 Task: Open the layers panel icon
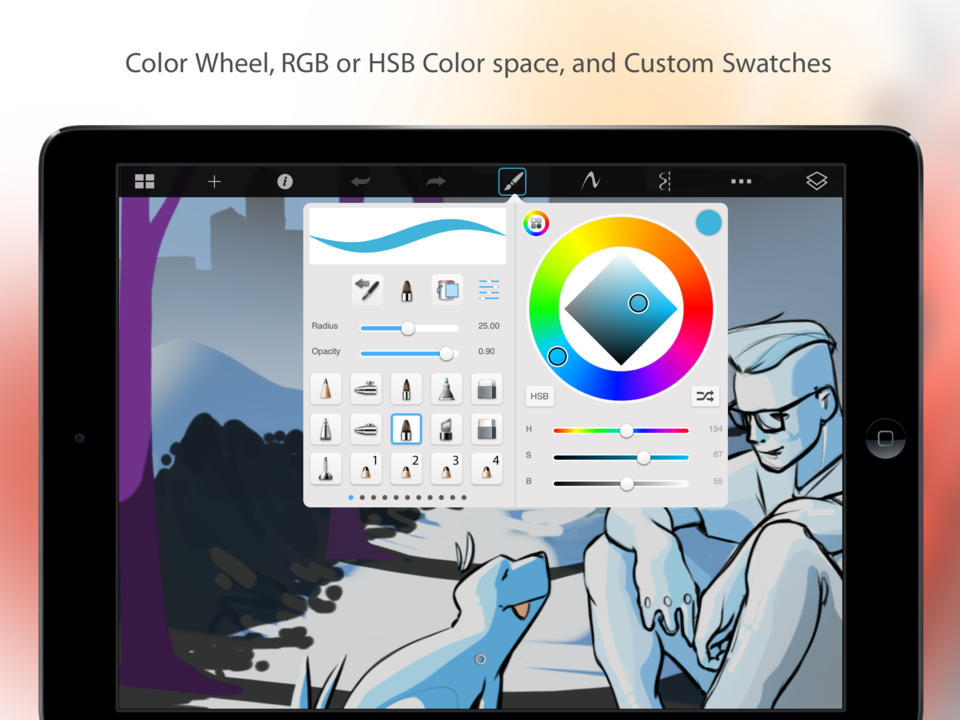817,181
